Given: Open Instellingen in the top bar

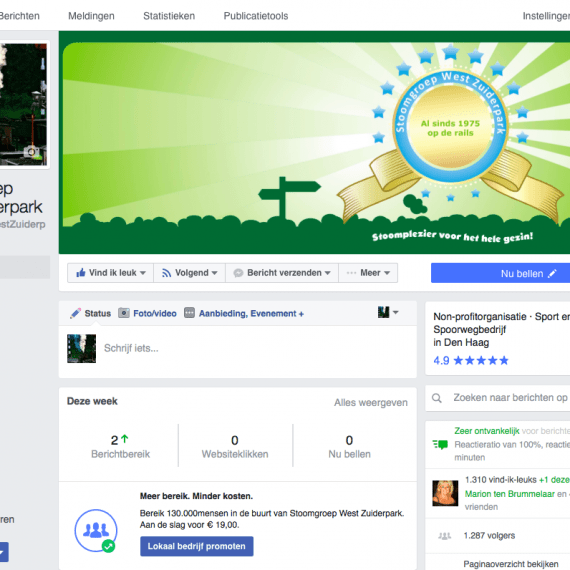Looking at the screenshot, I should (x=546, y=16).
